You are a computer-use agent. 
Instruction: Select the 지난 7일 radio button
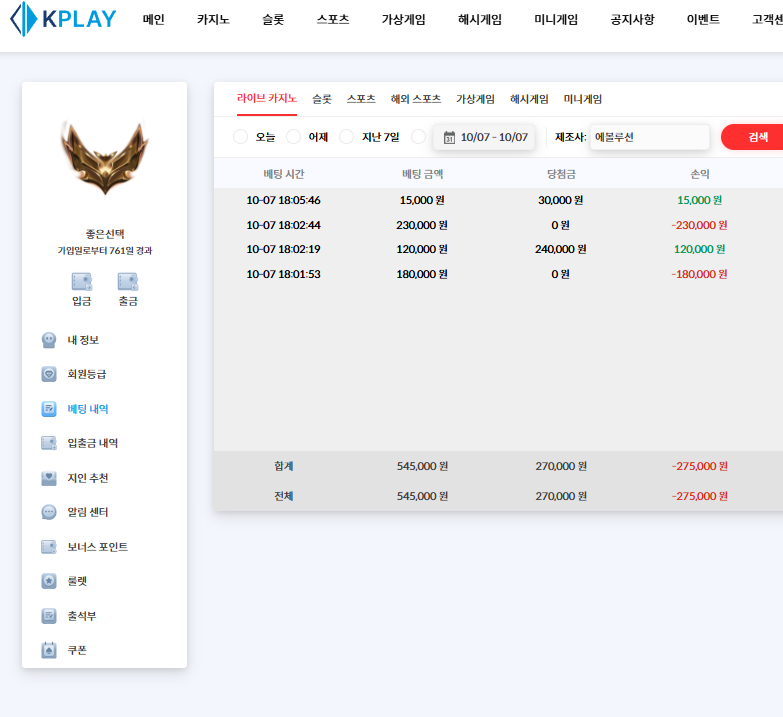tap(347, 137)
